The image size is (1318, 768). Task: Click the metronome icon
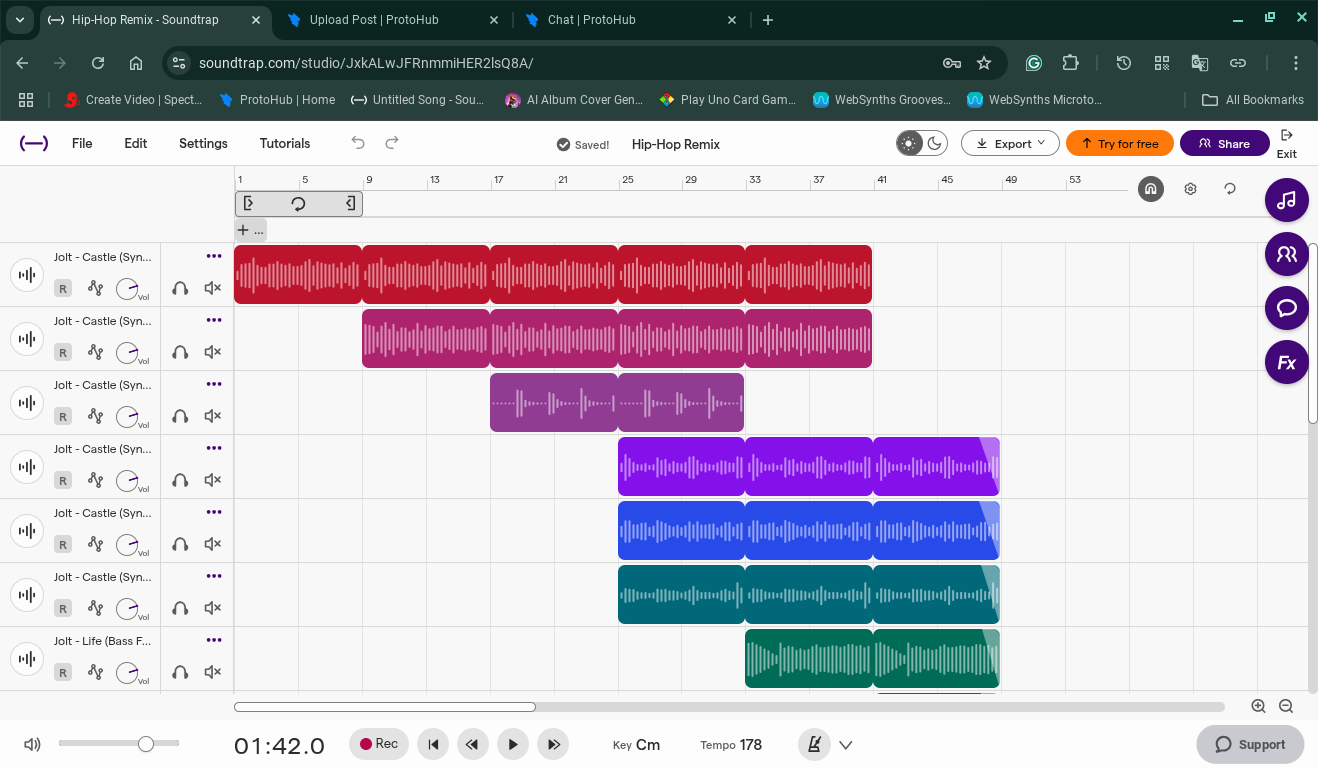(x=815, y=745)
